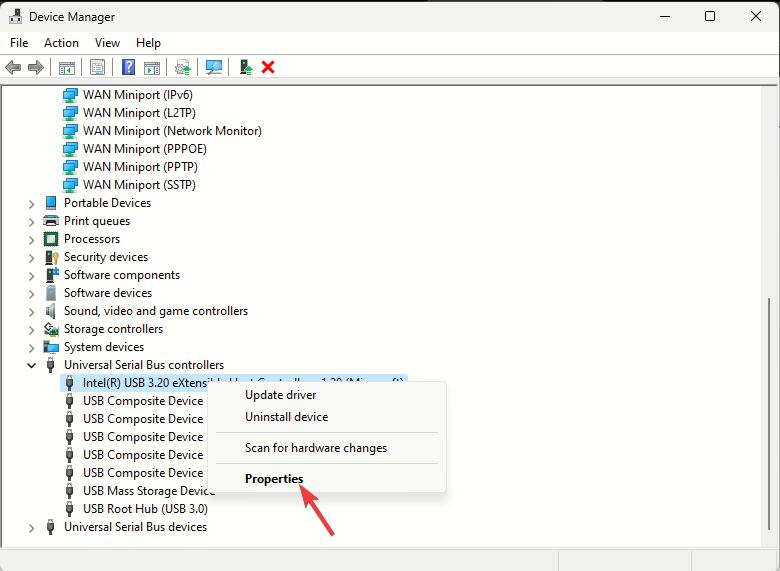Click the Portable Devices category icon
Screen dimensions: 780x571
pyautogui.click(x=51, y=203)
